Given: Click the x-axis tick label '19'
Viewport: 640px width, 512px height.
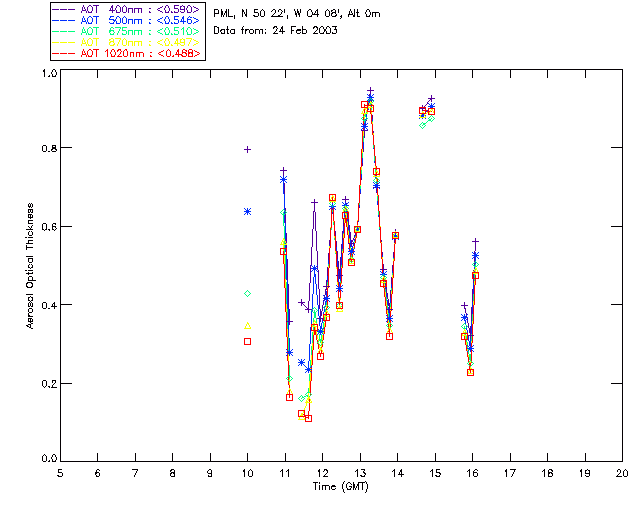Looking at the screenshot, I should tap(585, 473).
